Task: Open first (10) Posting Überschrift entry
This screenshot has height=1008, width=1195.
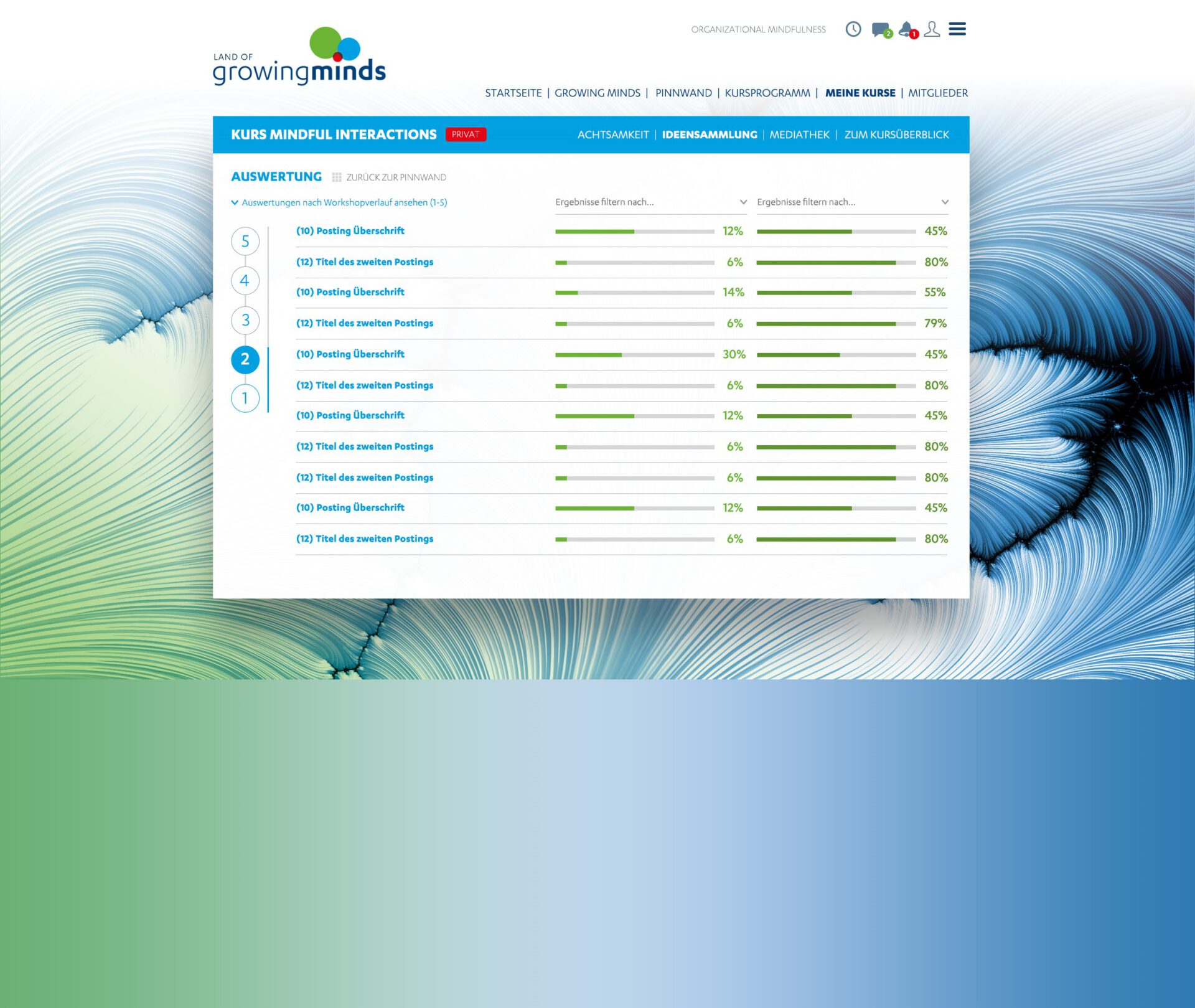Action: (x=350, y=231)
